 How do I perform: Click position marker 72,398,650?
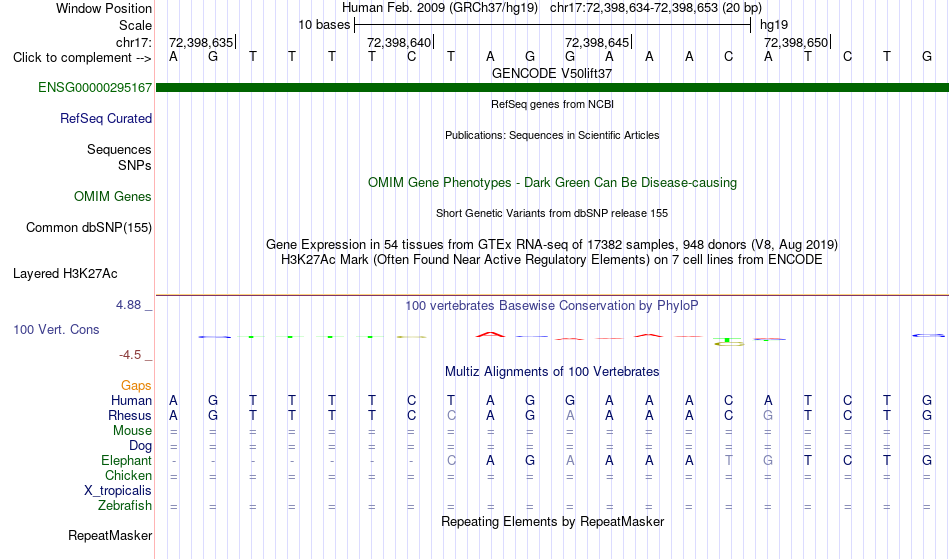(796, 42)
